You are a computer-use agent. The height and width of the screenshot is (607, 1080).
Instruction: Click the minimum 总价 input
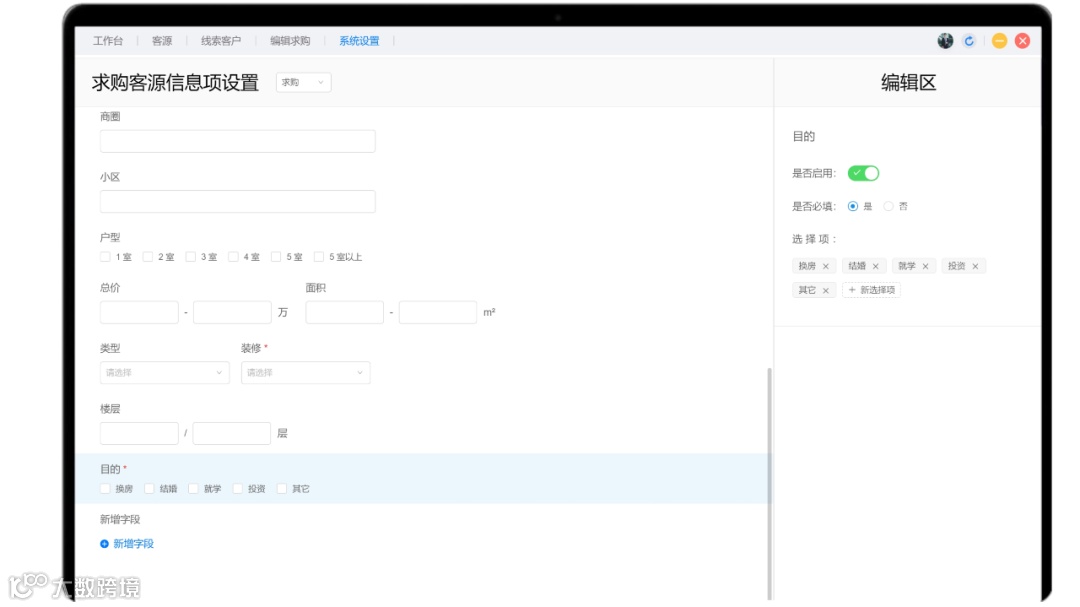[139, 312]
